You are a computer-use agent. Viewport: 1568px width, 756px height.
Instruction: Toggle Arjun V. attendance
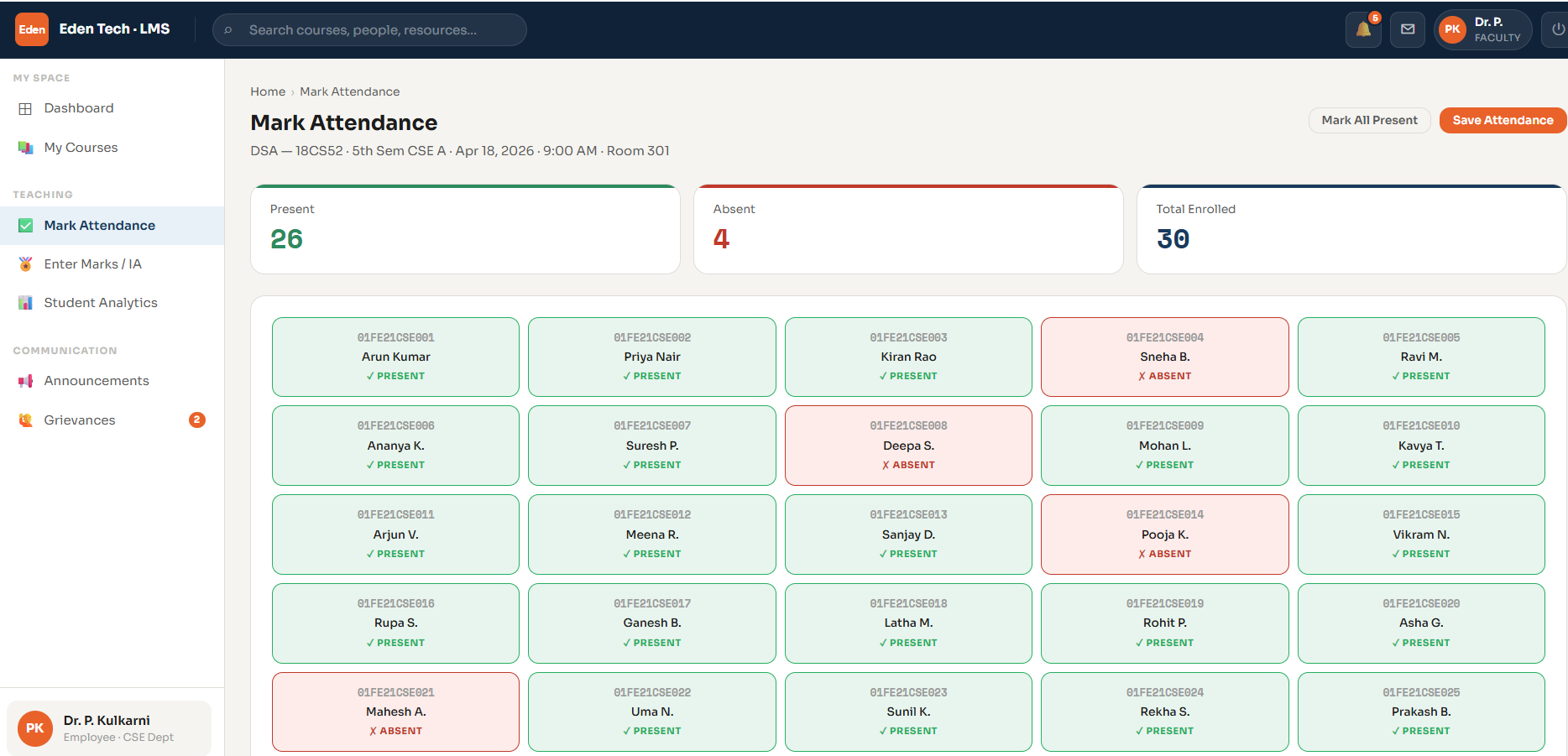(x=395, y=534)
